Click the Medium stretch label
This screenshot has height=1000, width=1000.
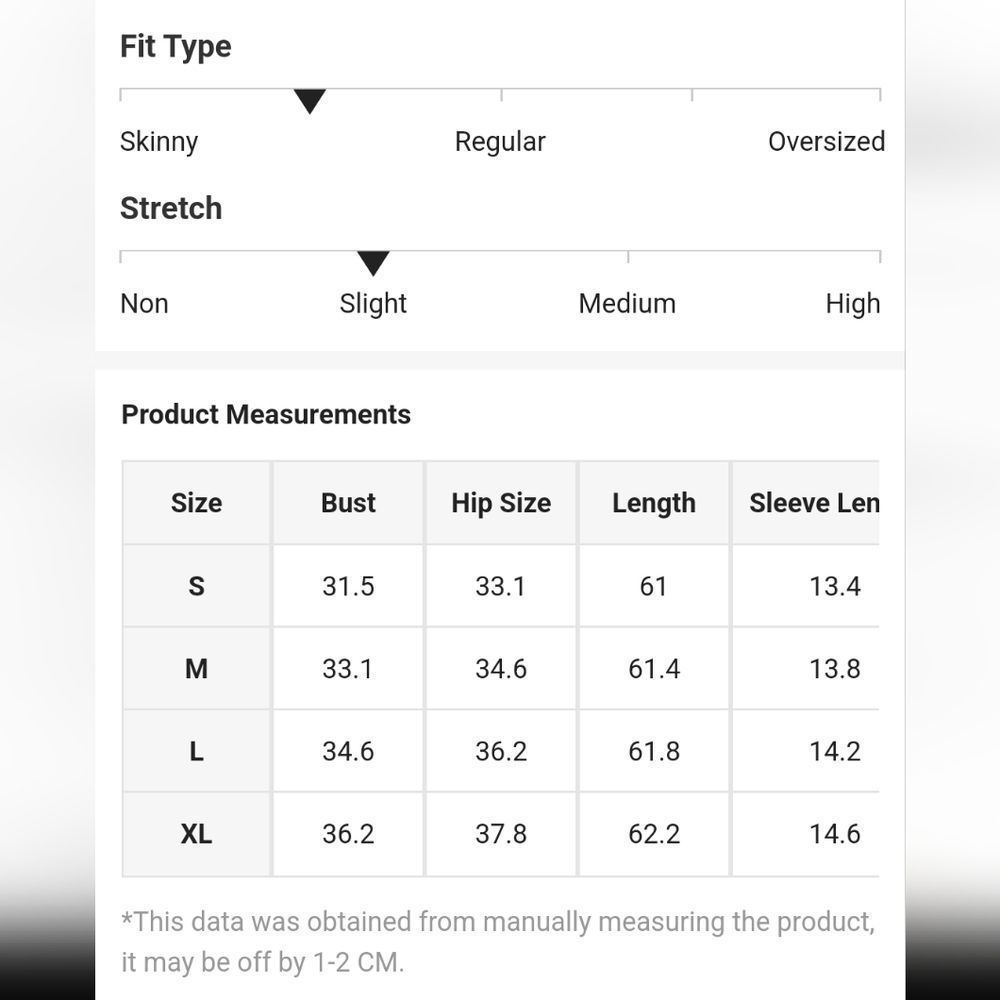(627, 304)
